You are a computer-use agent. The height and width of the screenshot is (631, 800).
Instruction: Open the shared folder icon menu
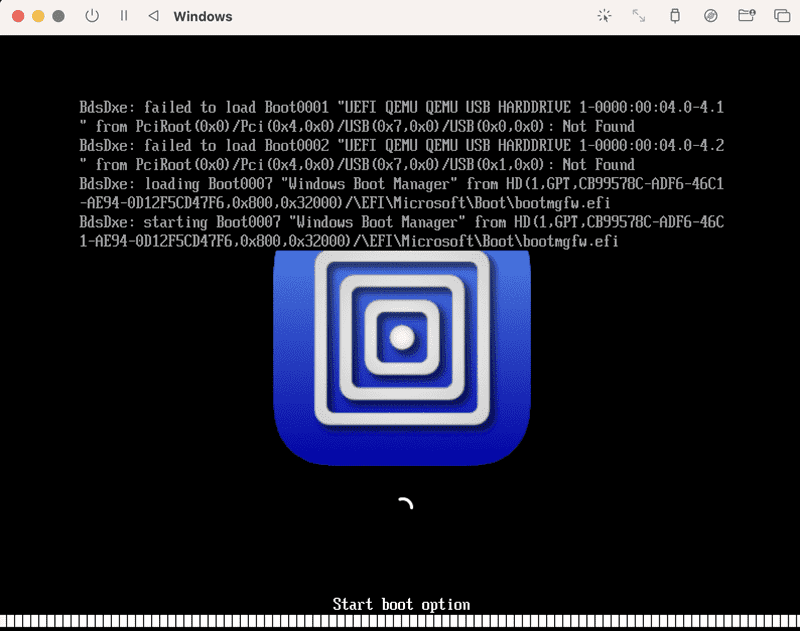tap(746, 16)
